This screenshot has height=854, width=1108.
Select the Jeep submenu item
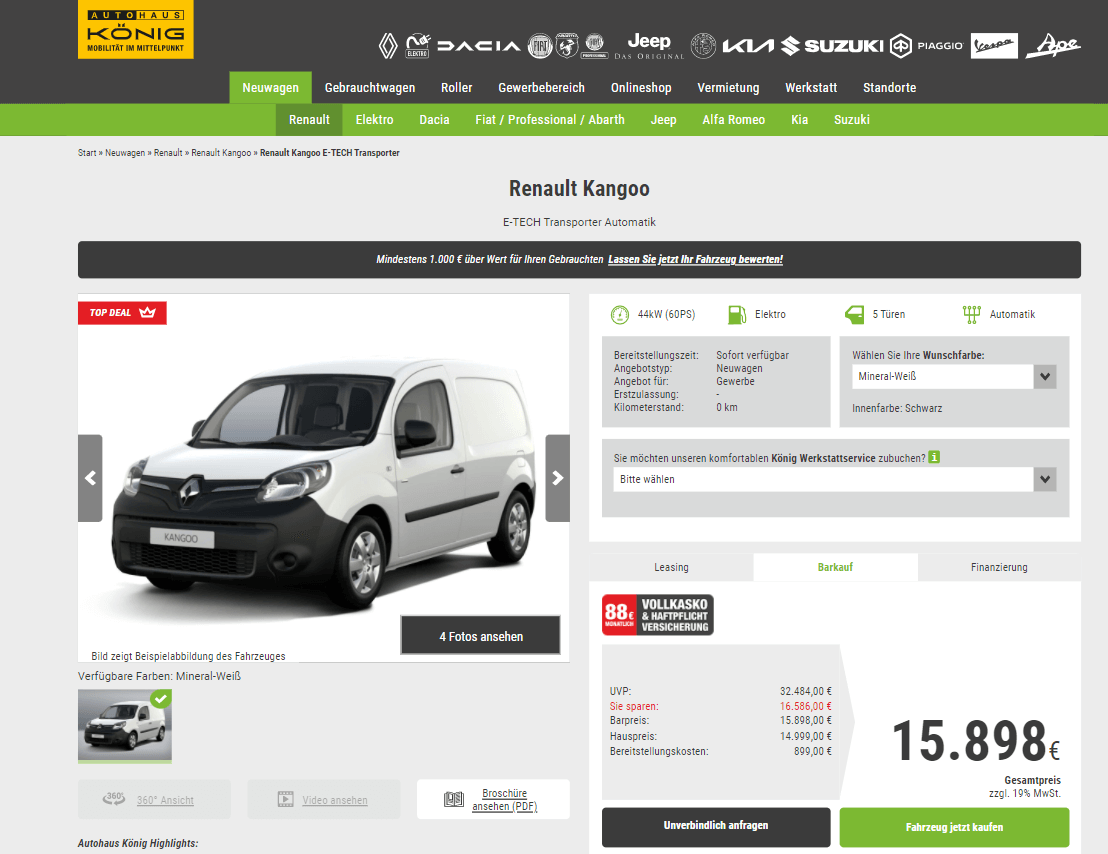click(x=664, y=119)
